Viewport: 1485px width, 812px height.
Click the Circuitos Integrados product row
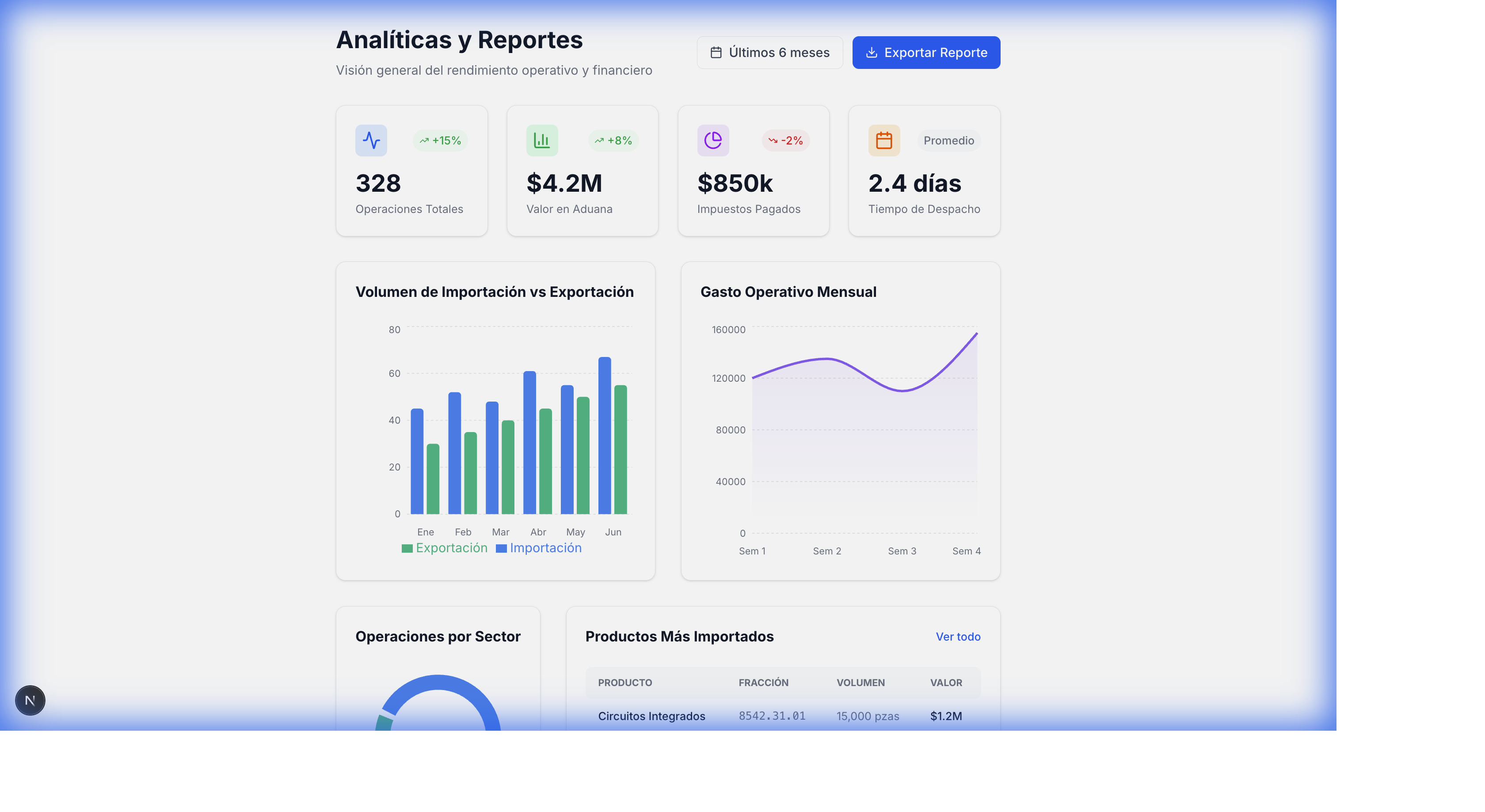click(782, 716)
